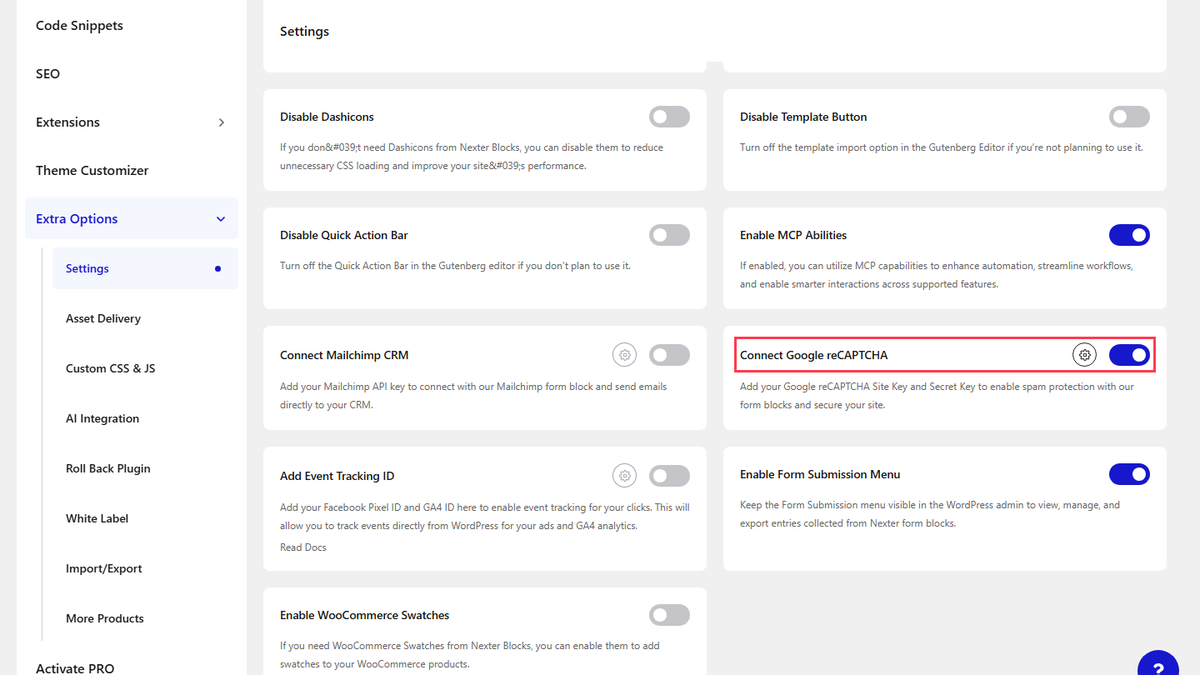Open Google reCAPTCHA gear settings
1200x675 pixels.
pos(1085,355)
